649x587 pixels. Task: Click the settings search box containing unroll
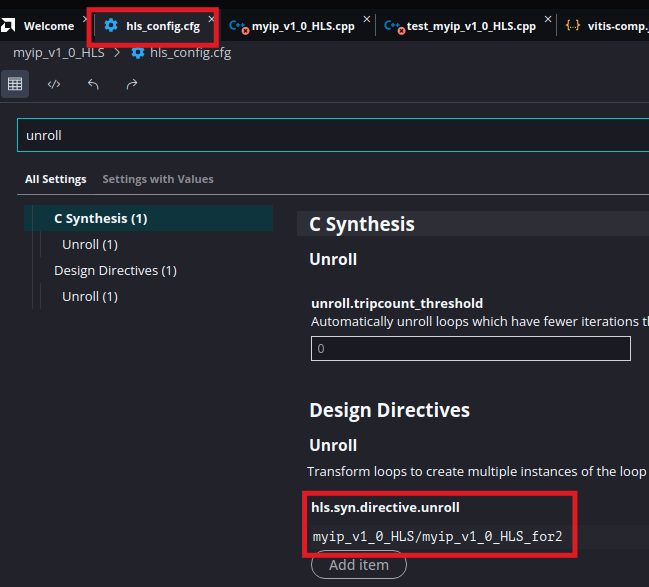click(x=330, y=135)
